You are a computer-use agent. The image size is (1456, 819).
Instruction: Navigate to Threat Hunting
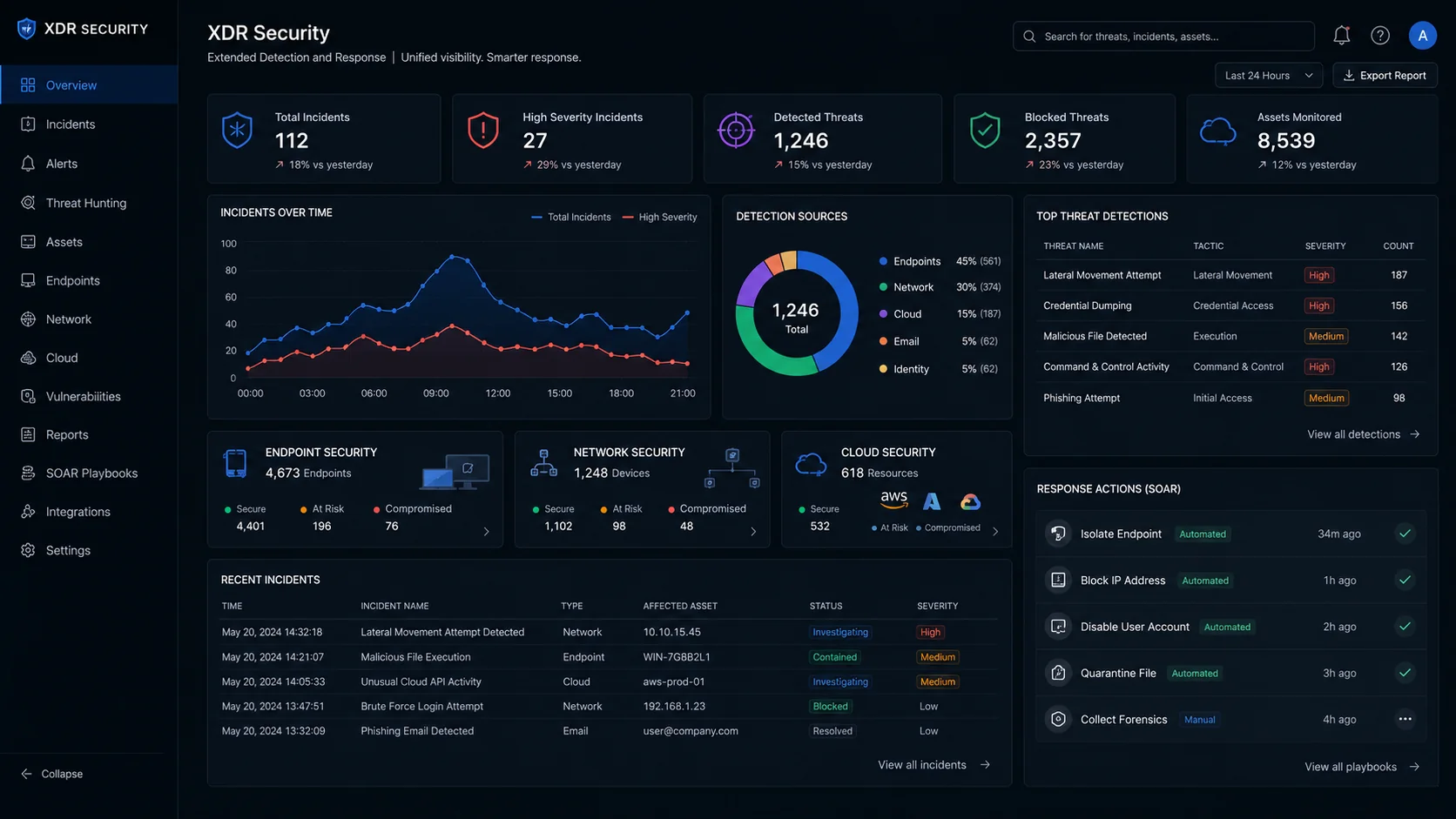pos(89,203)
